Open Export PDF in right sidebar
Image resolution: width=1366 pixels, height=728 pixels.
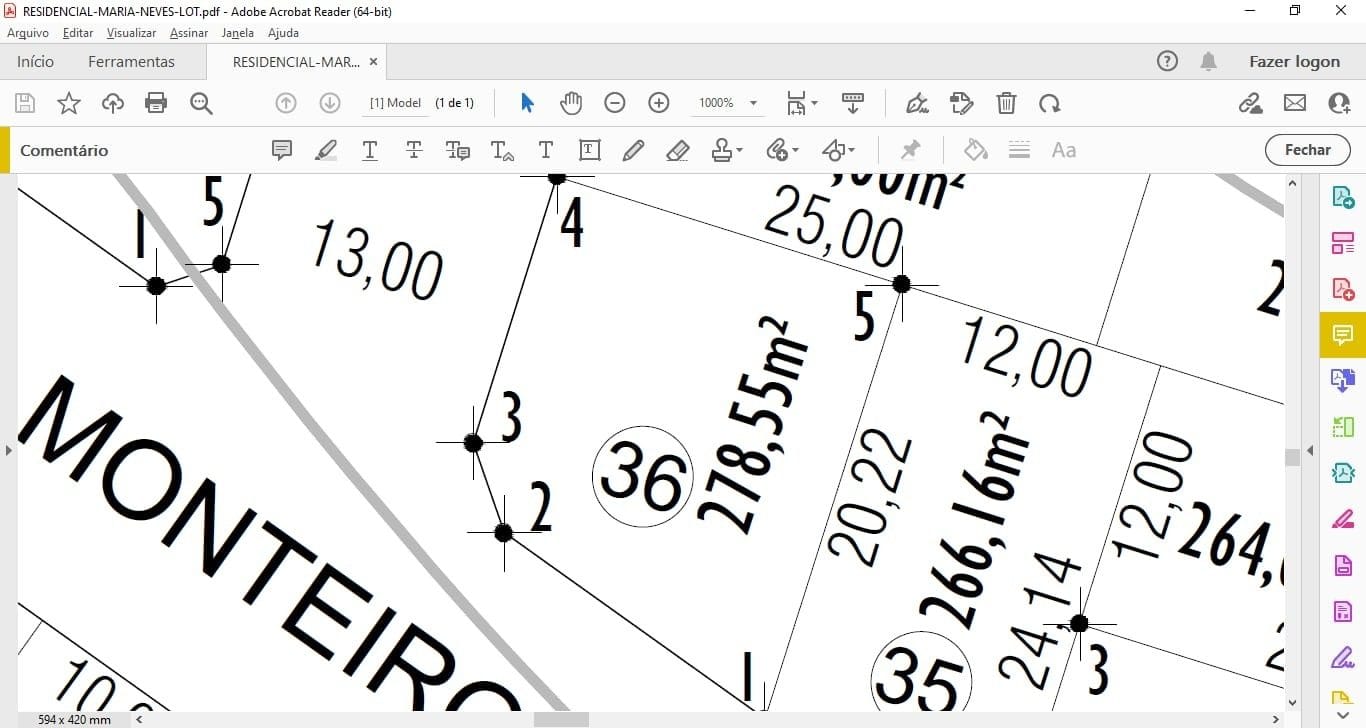(x=1342, y=197)
